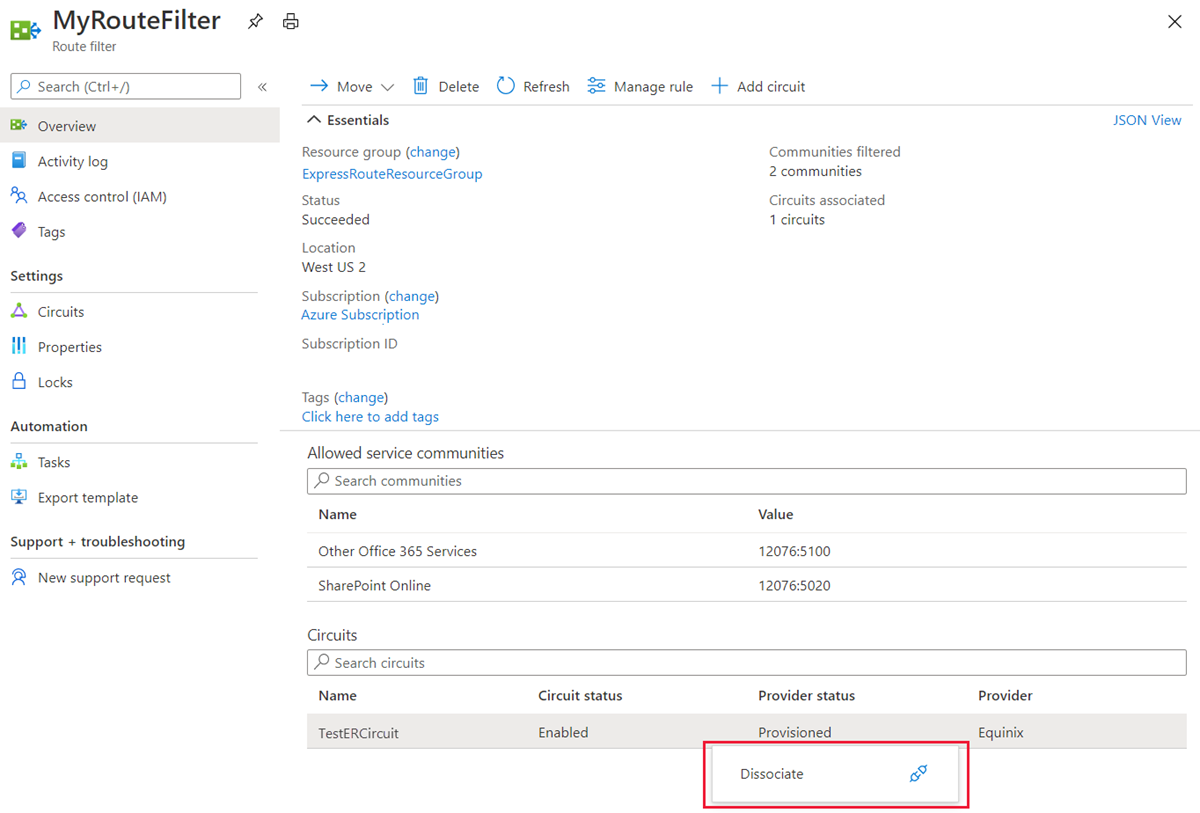Click the print icon beside the title
Viewport: 1200px width, 813px height.
(x=291, y=22)
